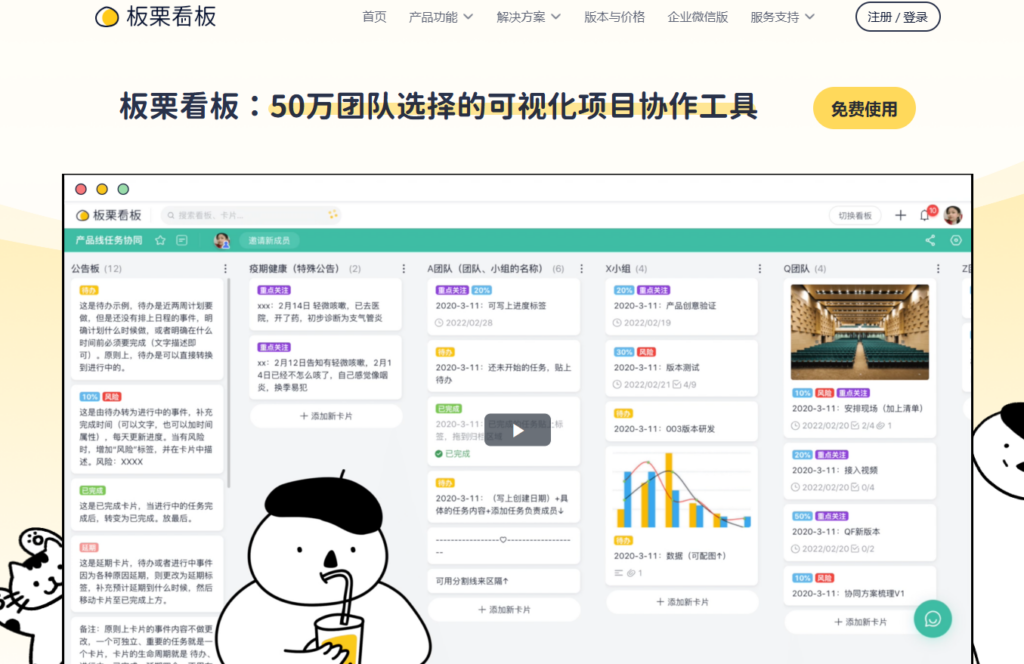The height and width of the screenshot is (664, 1024).
Task: Click the 待办 label on first 公告板 card
Action: pos(89,290)
